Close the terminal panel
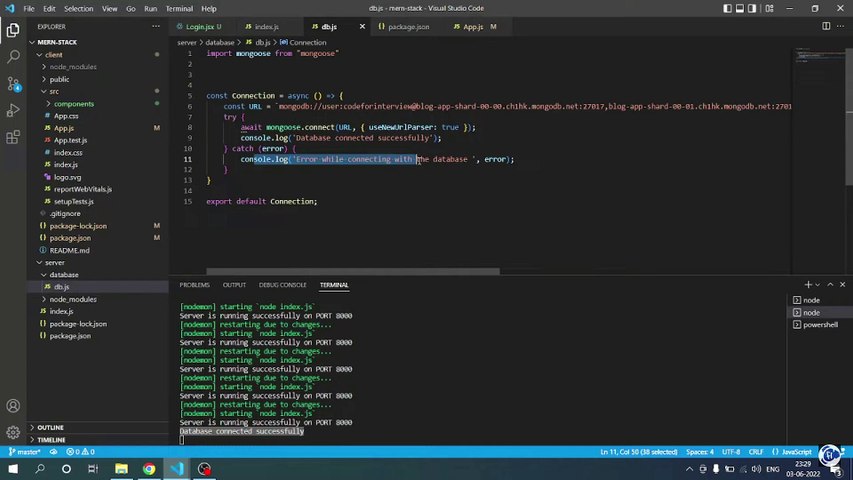 [x=843, y=285]
